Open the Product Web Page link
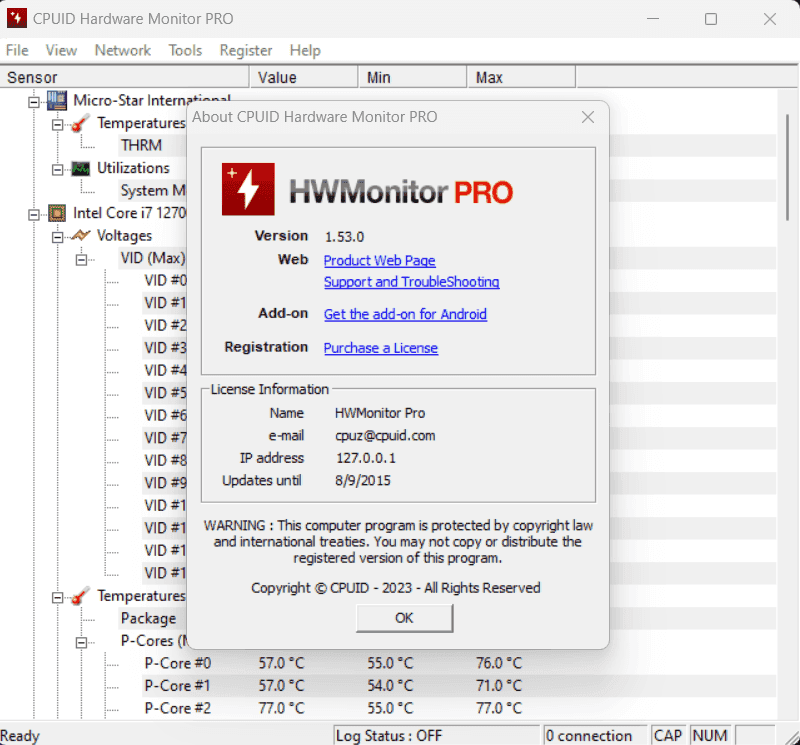Image resolution: width=800 pixels, height=745 pixels. point(380,261)
